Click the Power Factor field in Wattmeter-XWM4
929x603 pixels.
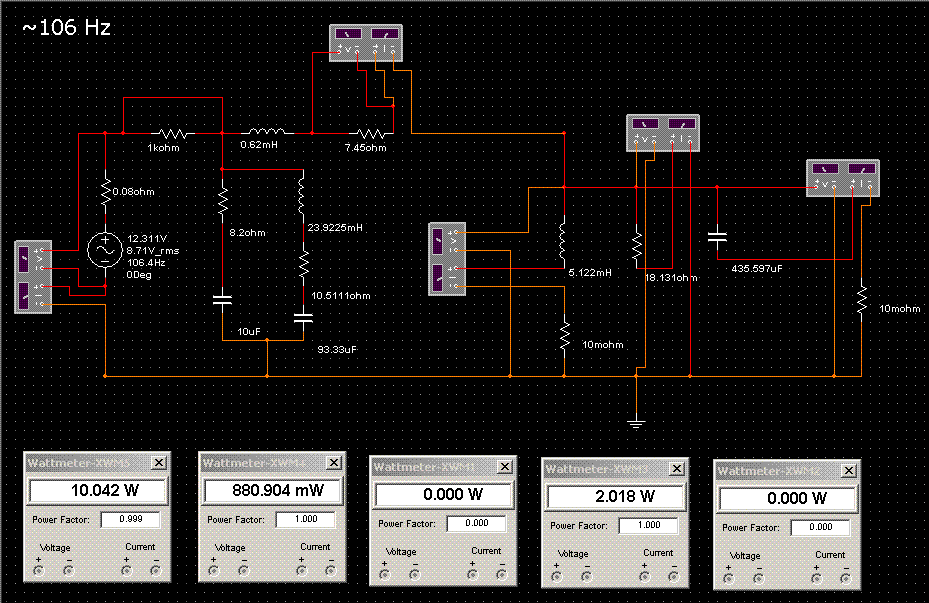pyautogui.click(x=306, y=519)
